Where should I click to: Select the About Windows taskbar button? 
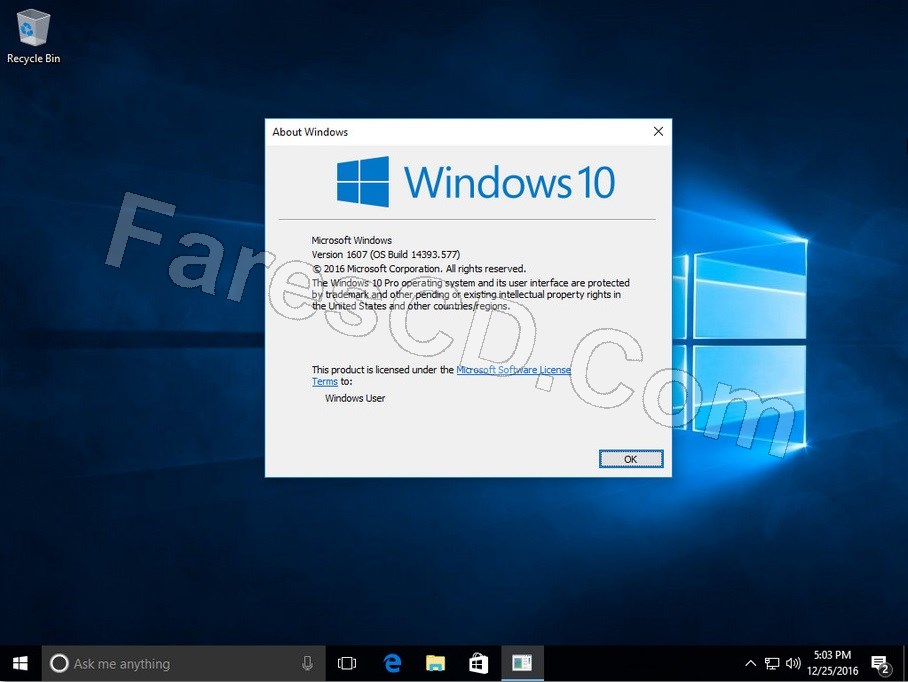522,663
